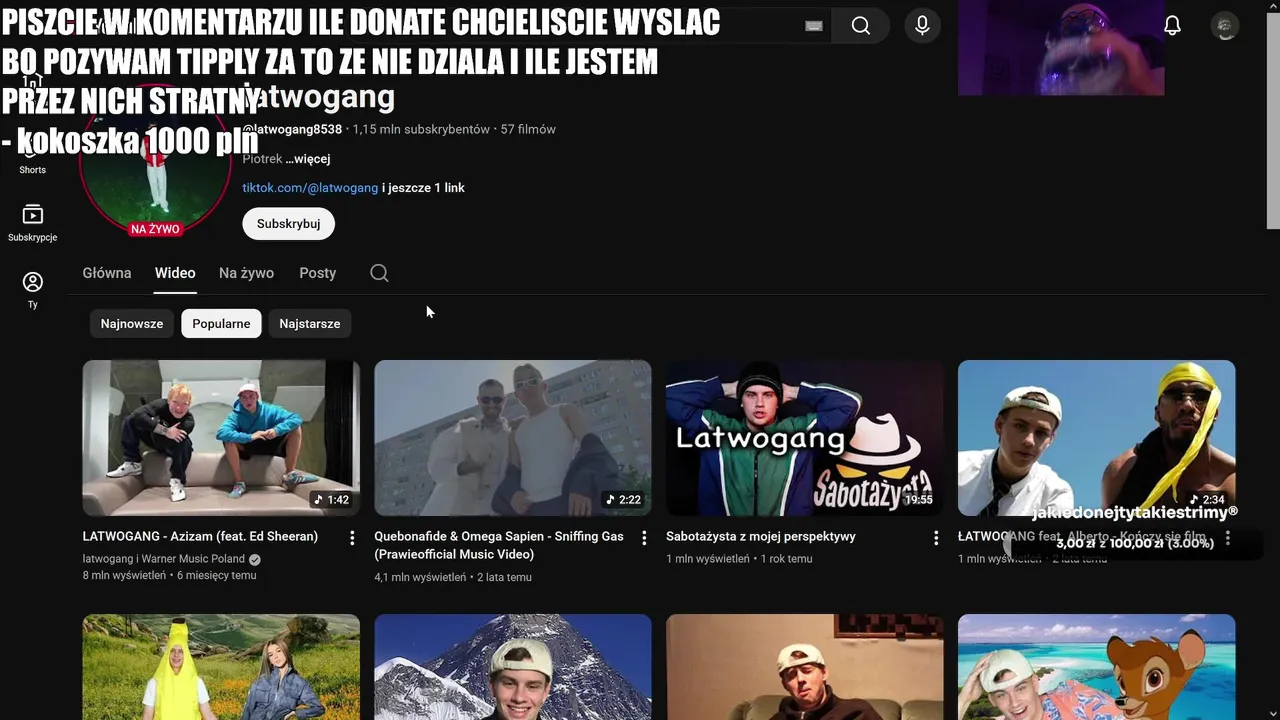Open options menu for LATWOGANG - Azizam video
Image resolution: width=1280 pixels, height=720 pixels.
(351, 538)
